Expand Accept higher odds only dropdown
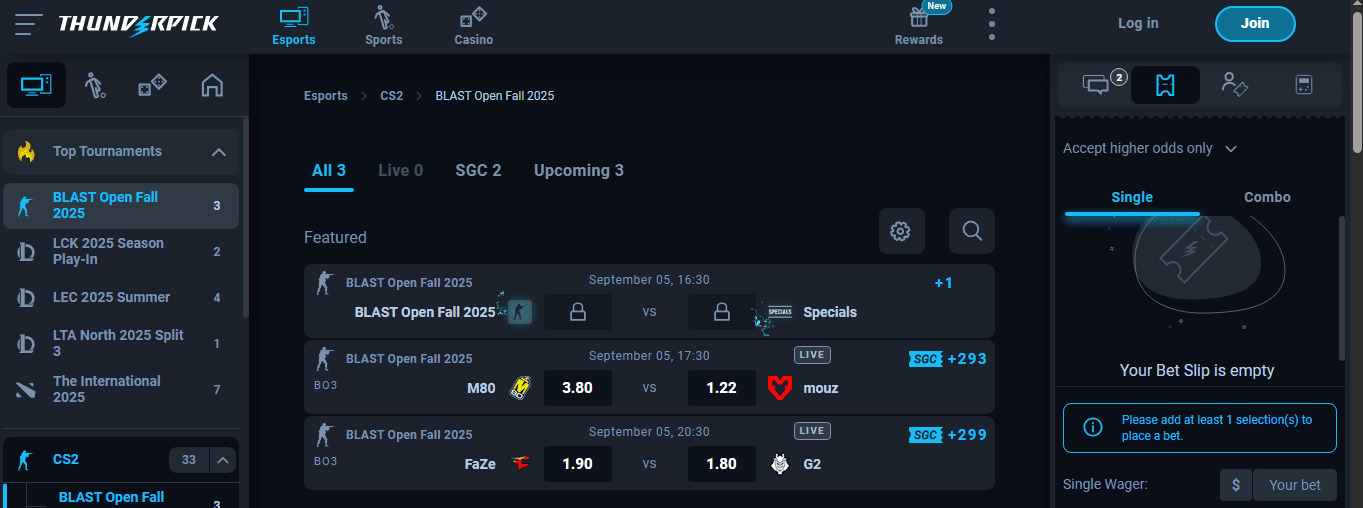Viewport: 1363px width, 508px height. tap(1150, 148)
